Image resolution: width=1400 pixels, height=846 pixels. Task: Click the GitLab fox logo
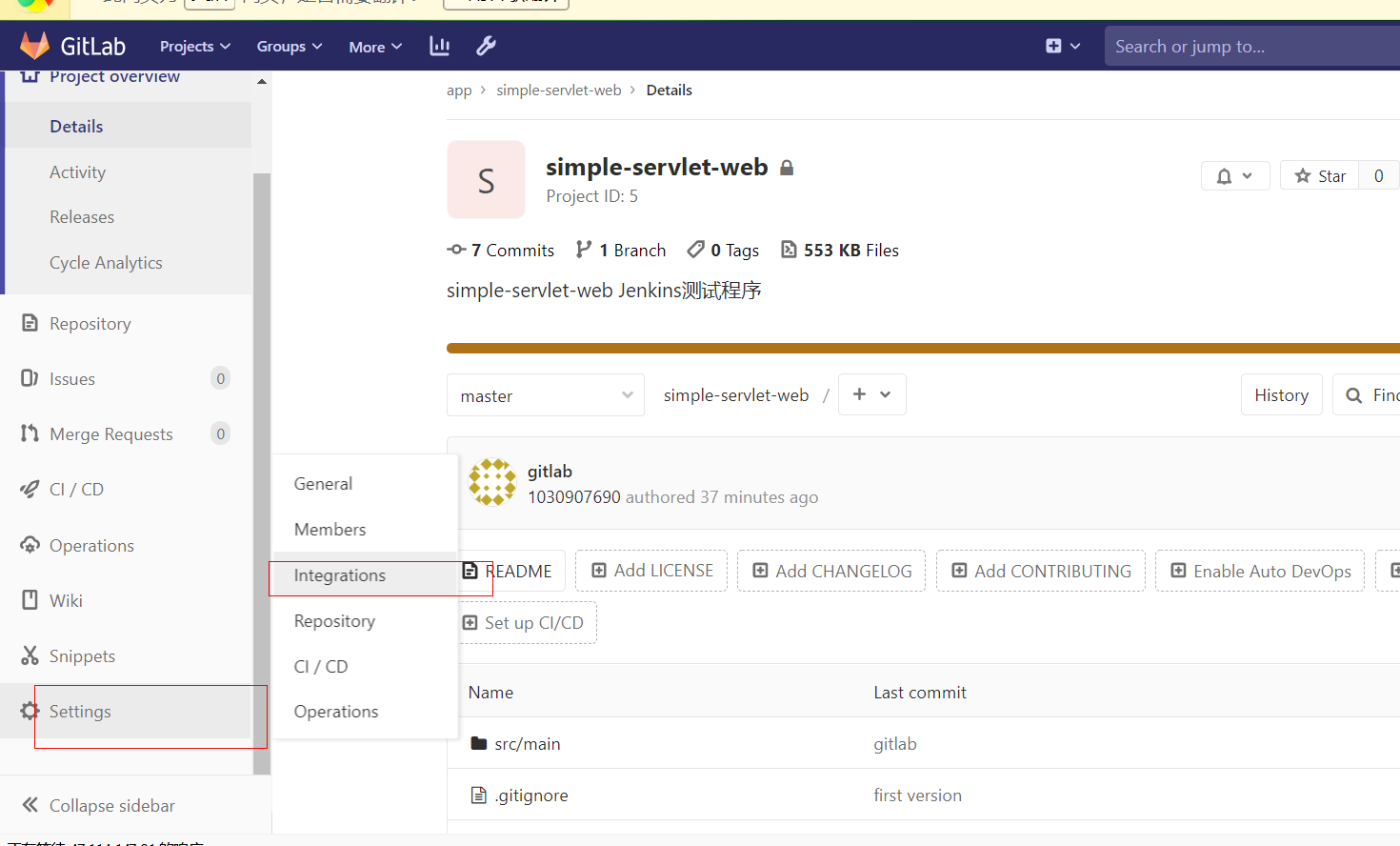point(34,46)
